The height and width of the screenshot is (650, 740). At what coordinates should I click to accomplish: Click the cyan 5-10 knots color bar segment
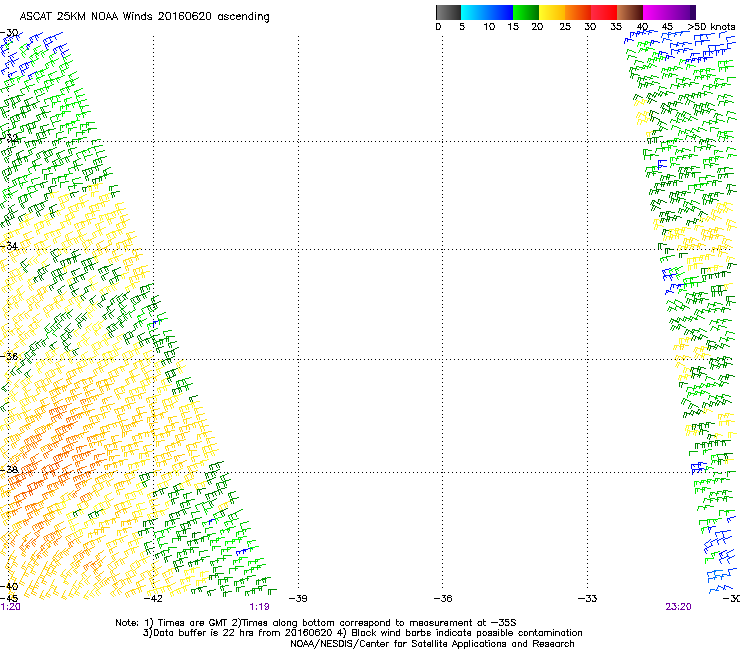[474, 12]
